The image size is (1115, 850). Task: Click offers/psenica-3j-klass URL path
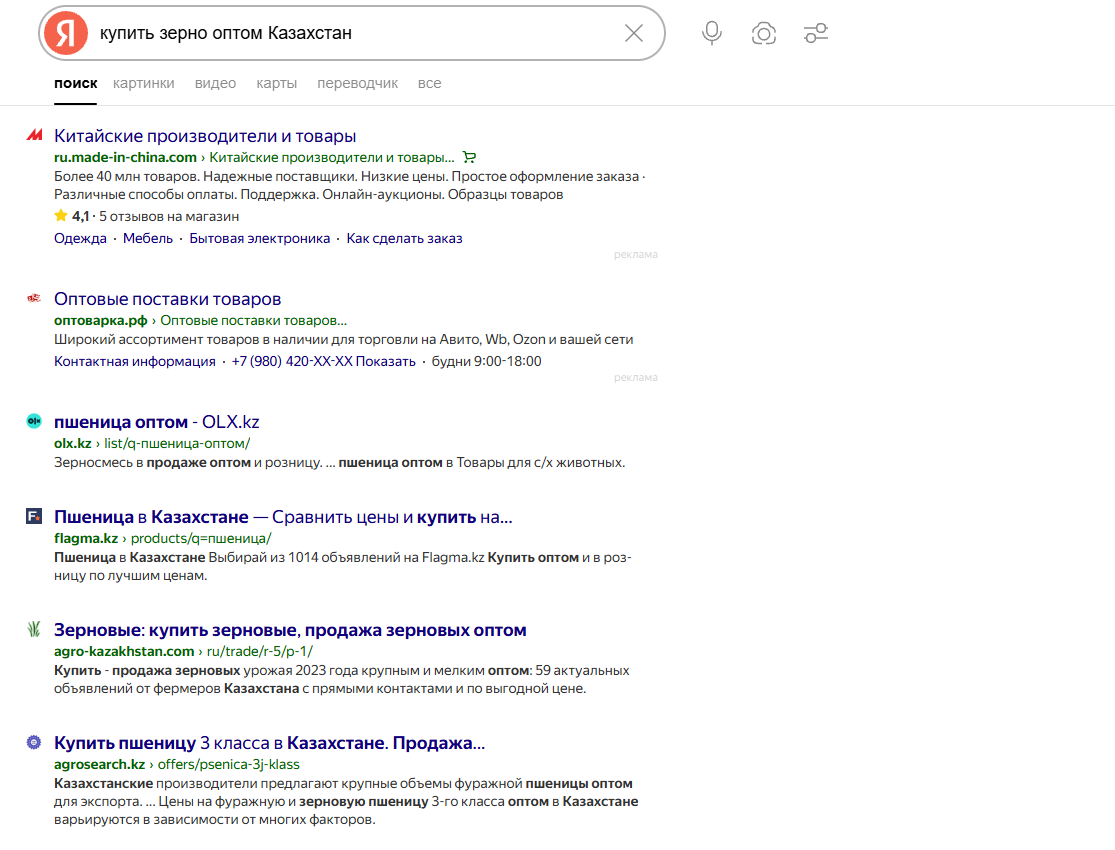click(x=228, y=764)
